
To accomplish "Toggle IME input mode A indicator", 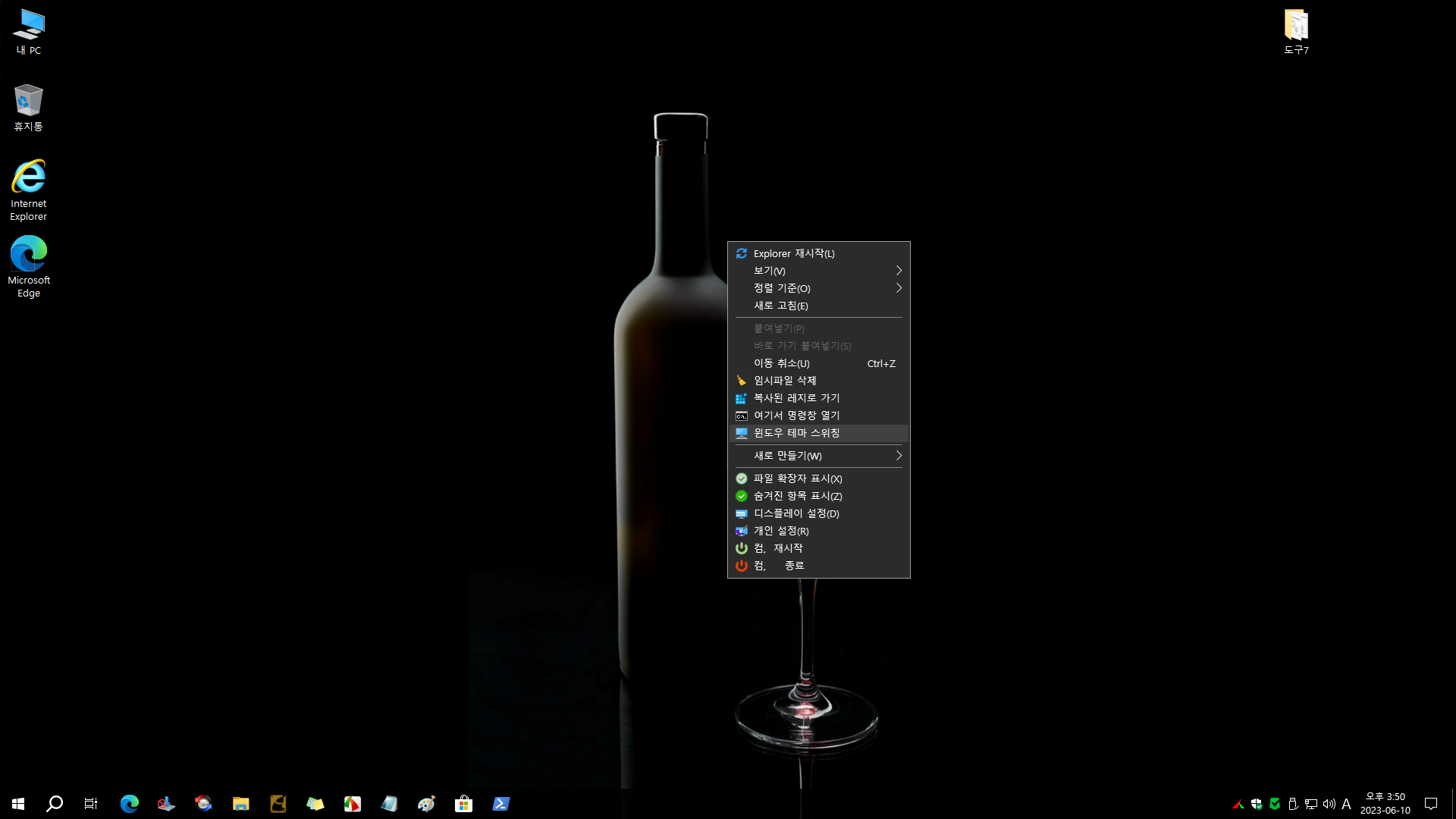I will point(1347,804).
